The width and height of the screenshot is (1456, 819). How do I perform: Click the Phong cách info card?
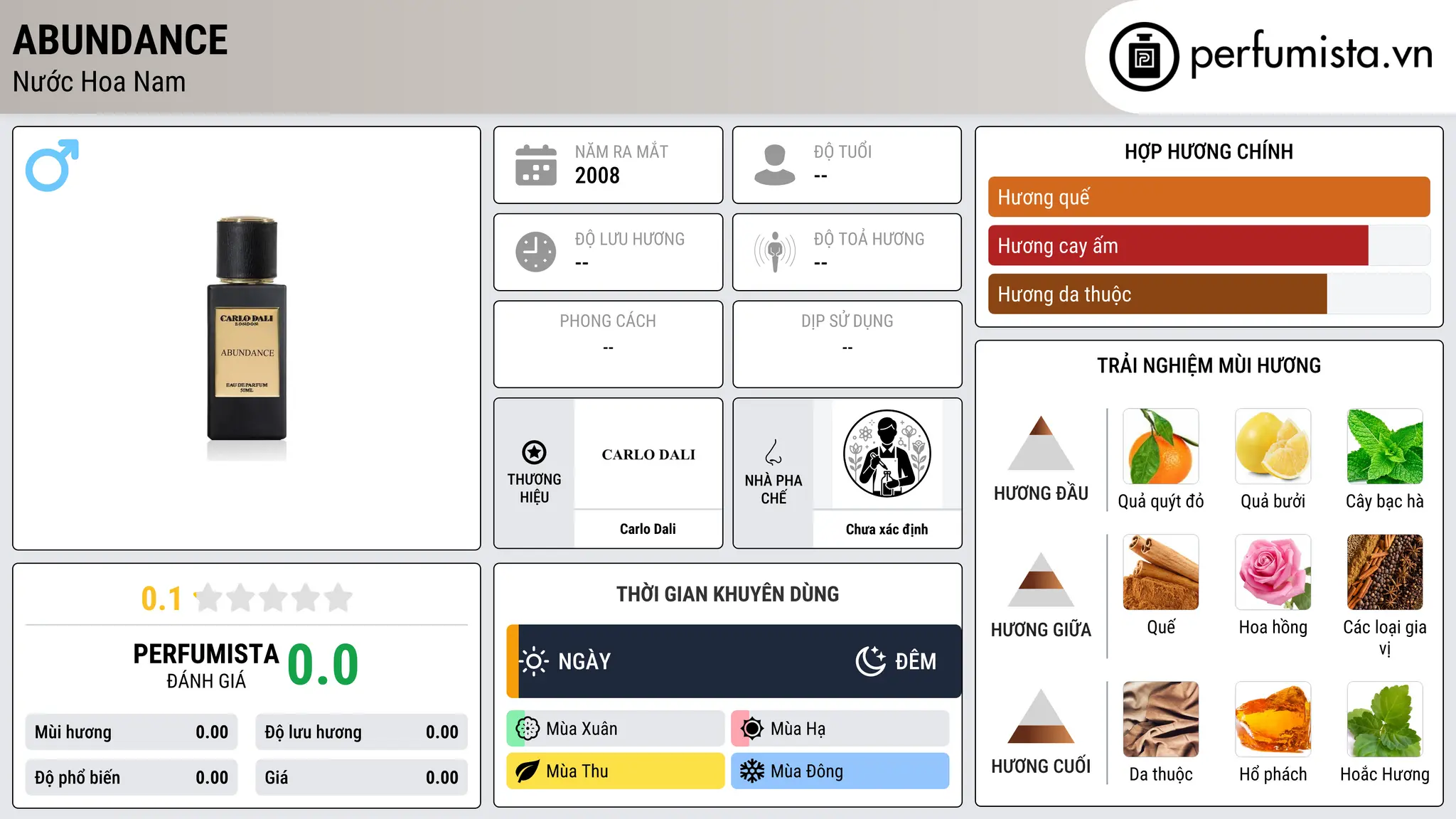coord(609,344)
